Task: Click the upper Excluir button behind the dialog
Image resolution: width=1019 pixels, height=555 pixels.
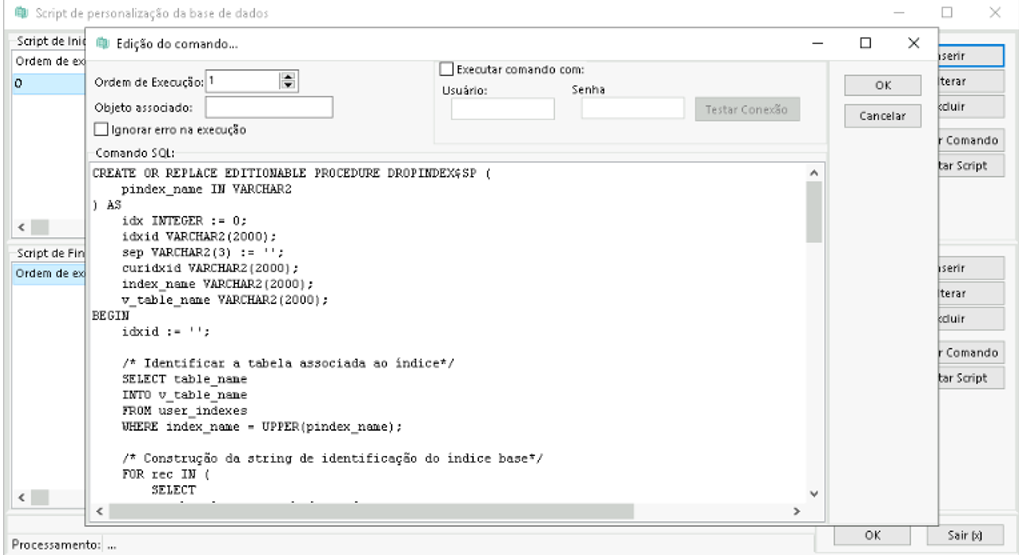Action: coord(971,107)
